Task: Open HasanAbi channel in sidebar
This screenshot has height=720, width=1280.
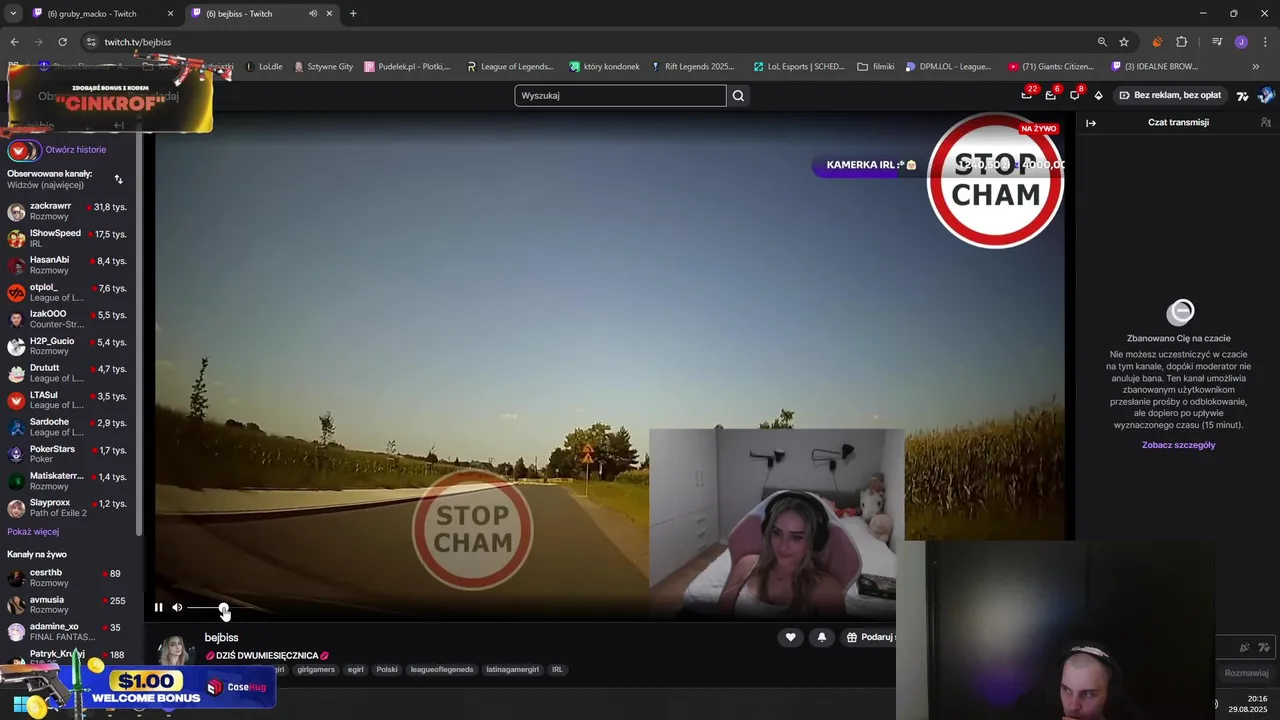Action: point(68,265)
